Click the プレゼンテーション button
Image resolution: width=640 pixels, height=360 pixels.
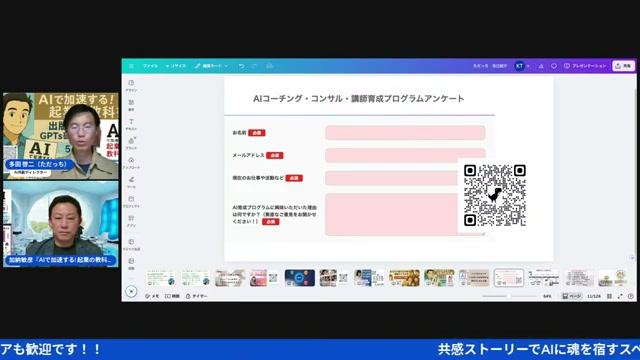[585, 66]
